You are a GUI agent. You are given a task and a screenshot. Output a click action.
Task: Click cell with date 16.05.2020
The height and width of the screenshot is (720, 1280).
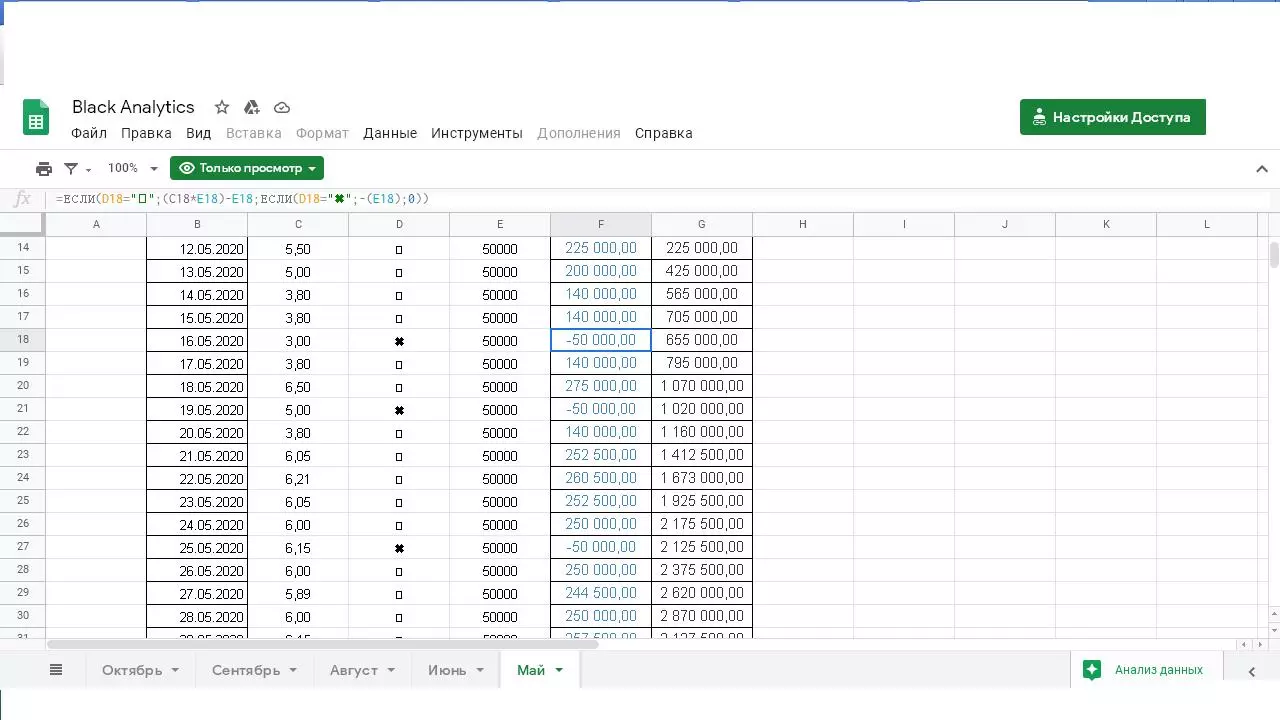(197, 341)
